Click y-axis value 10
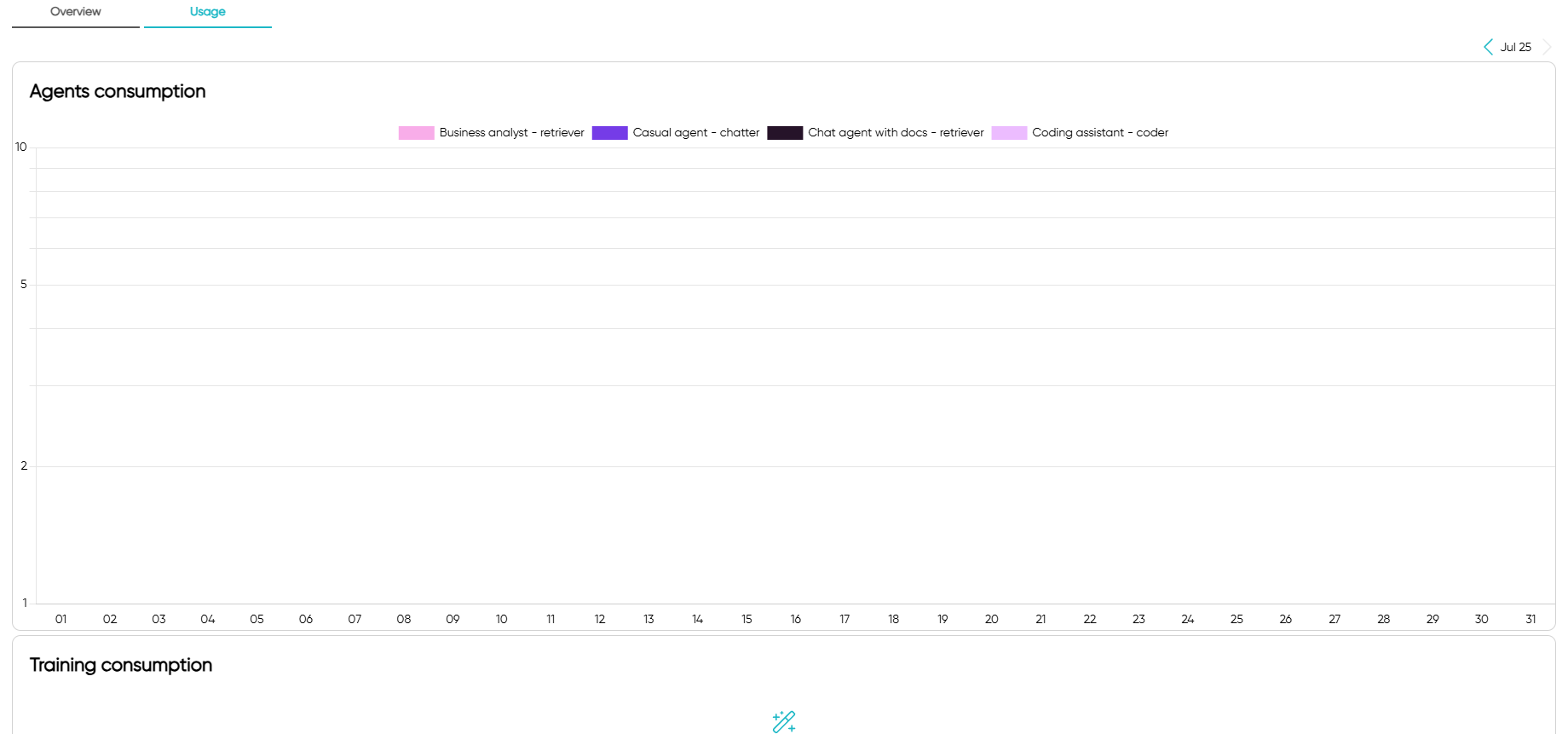The width and height of the screenshot is (1568, 734). (21, 147)
